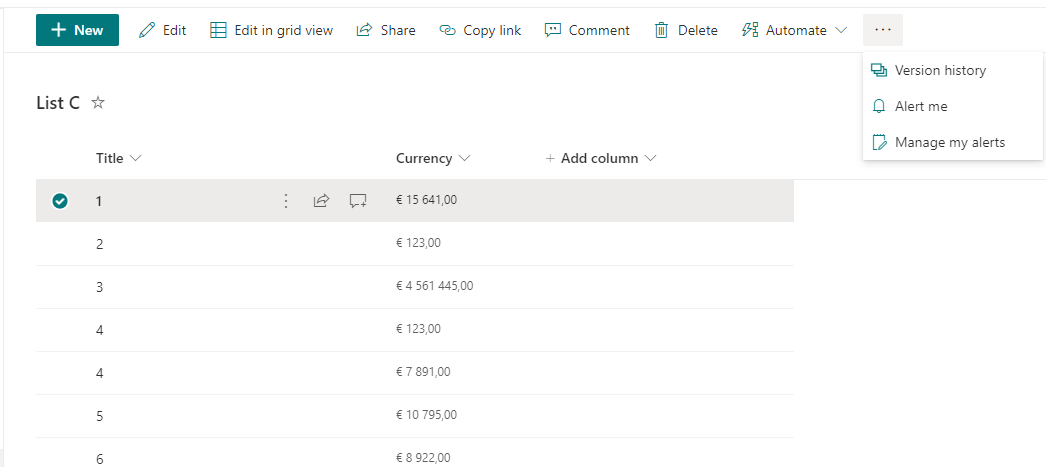Open the Comment pane
Image resolution: width=1046 pixels, height=467 pixels.
587,30
